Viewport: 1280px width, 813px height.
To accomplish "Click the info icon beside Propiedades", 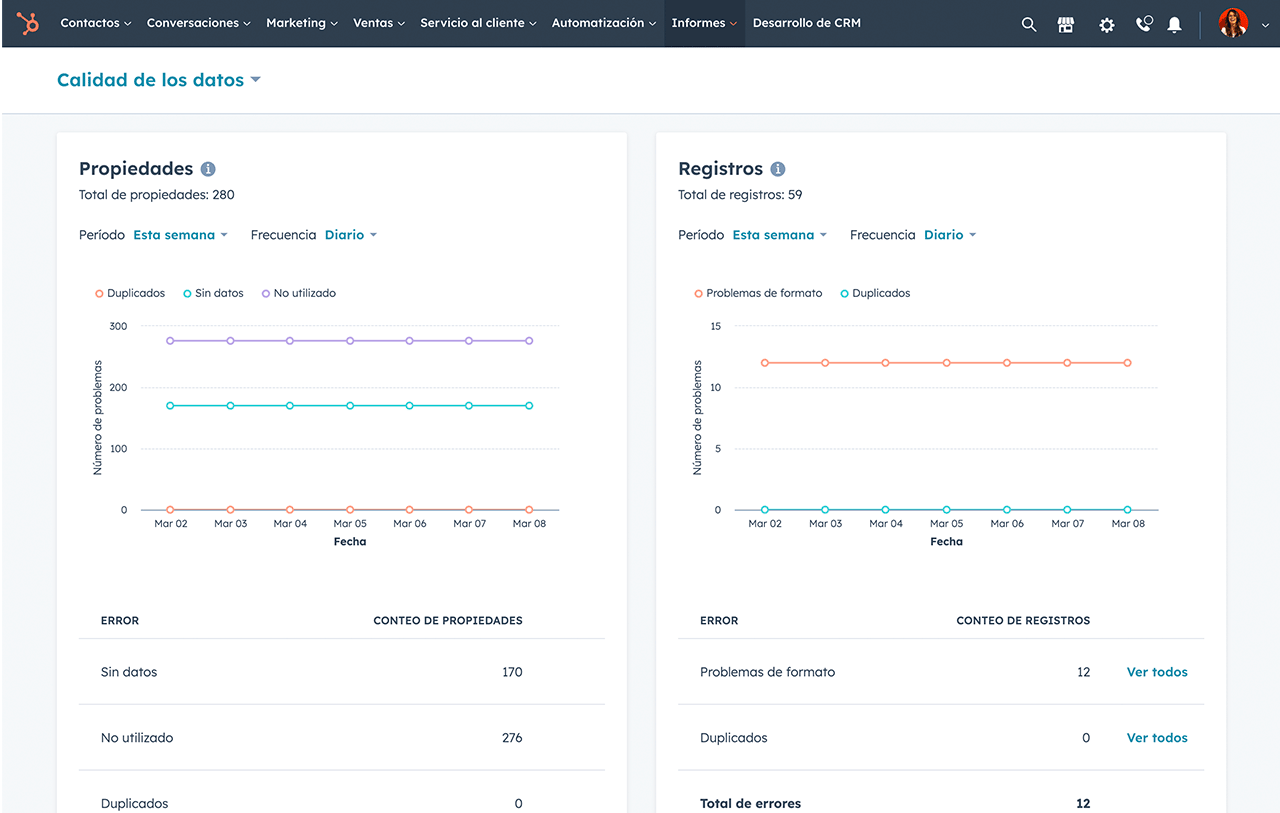I will click(208, 169).
